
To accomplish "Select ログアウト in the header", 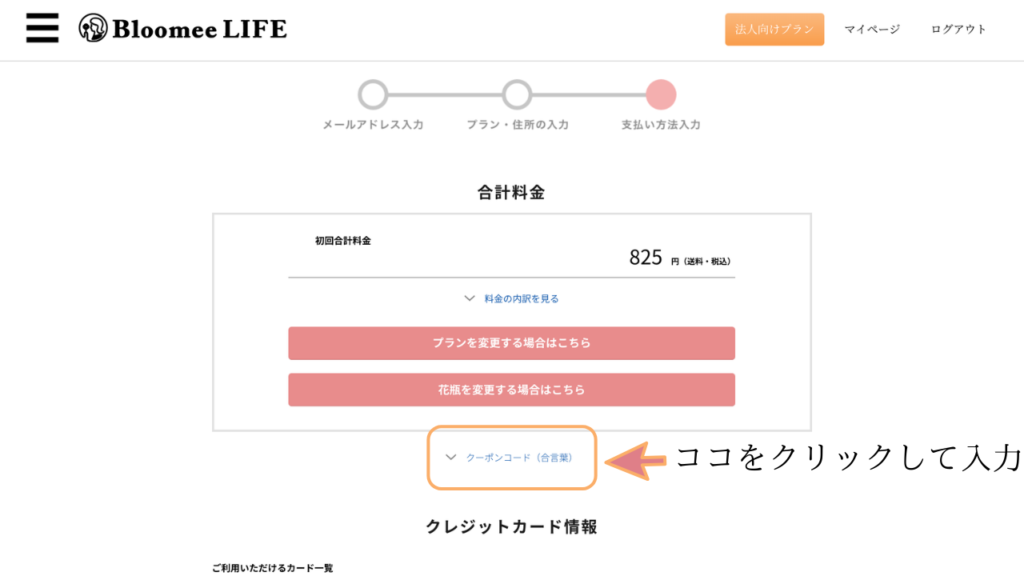I will pyautogui.click(x=958, y=29).
